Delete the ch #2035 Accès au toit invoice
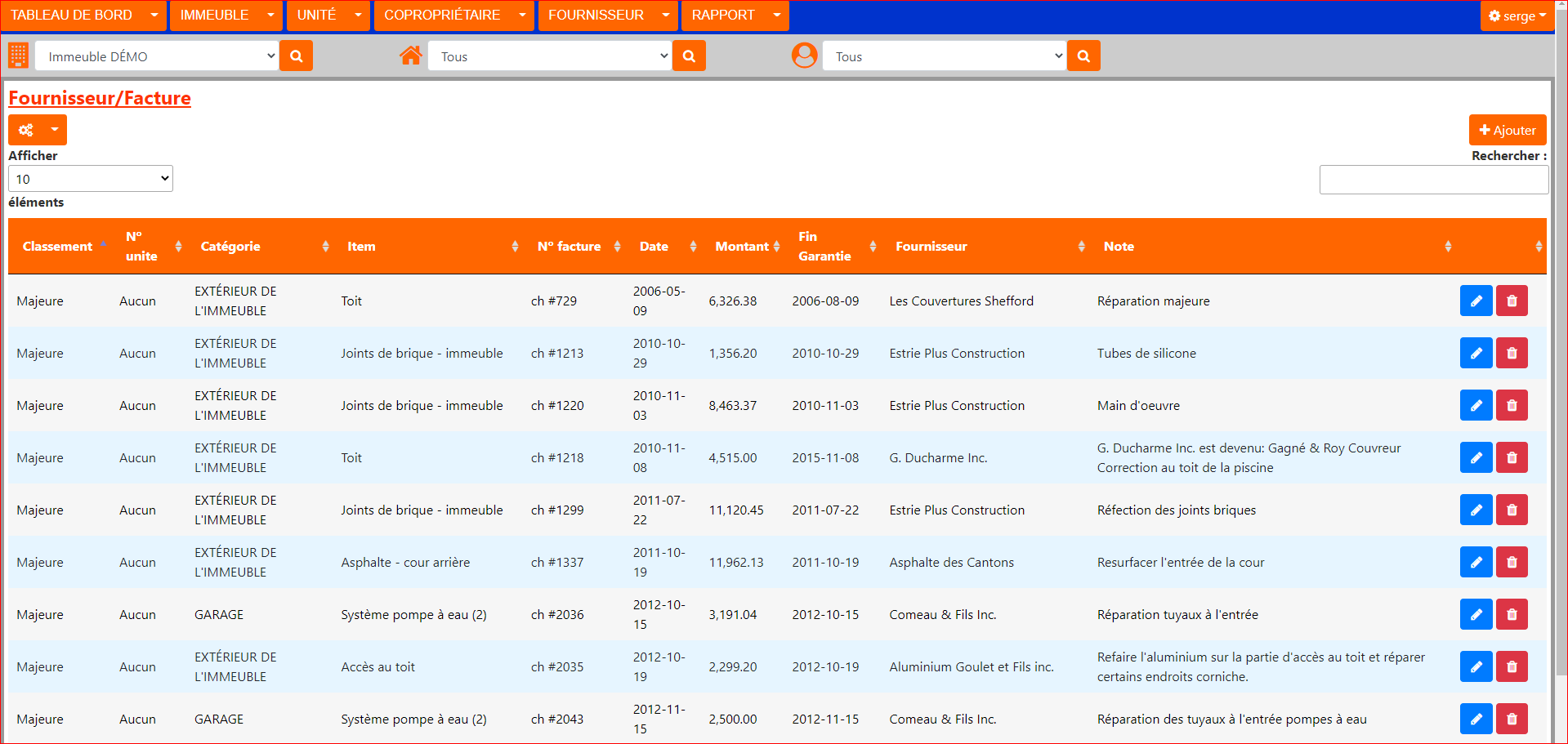The height and width of the screenshot is (744, 1568). pyautogui.click(x=1511, y=667)
